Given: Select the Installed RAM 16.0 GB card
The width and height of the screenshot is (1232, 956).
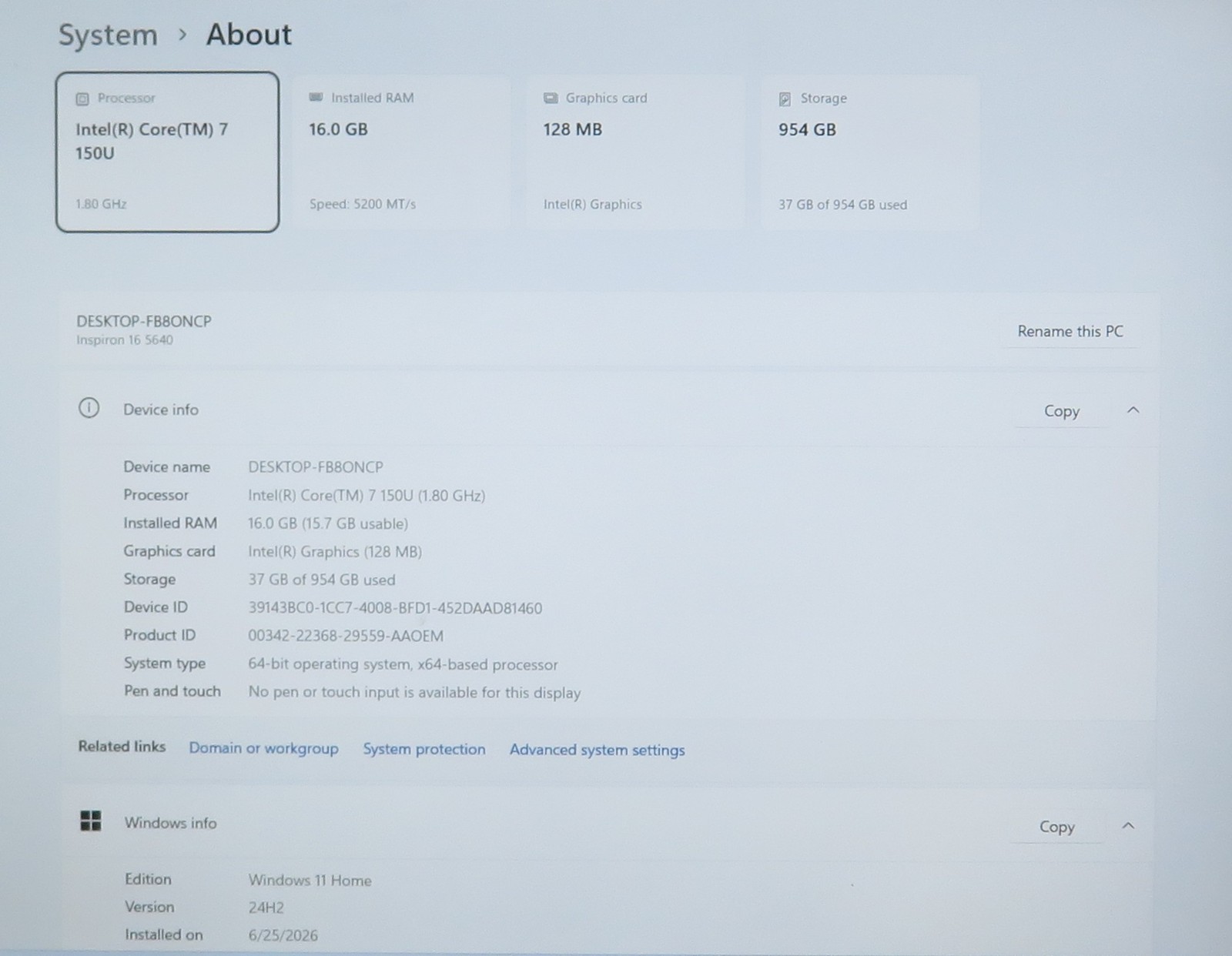Looking at the screenshot, I should tap(401, 152).
